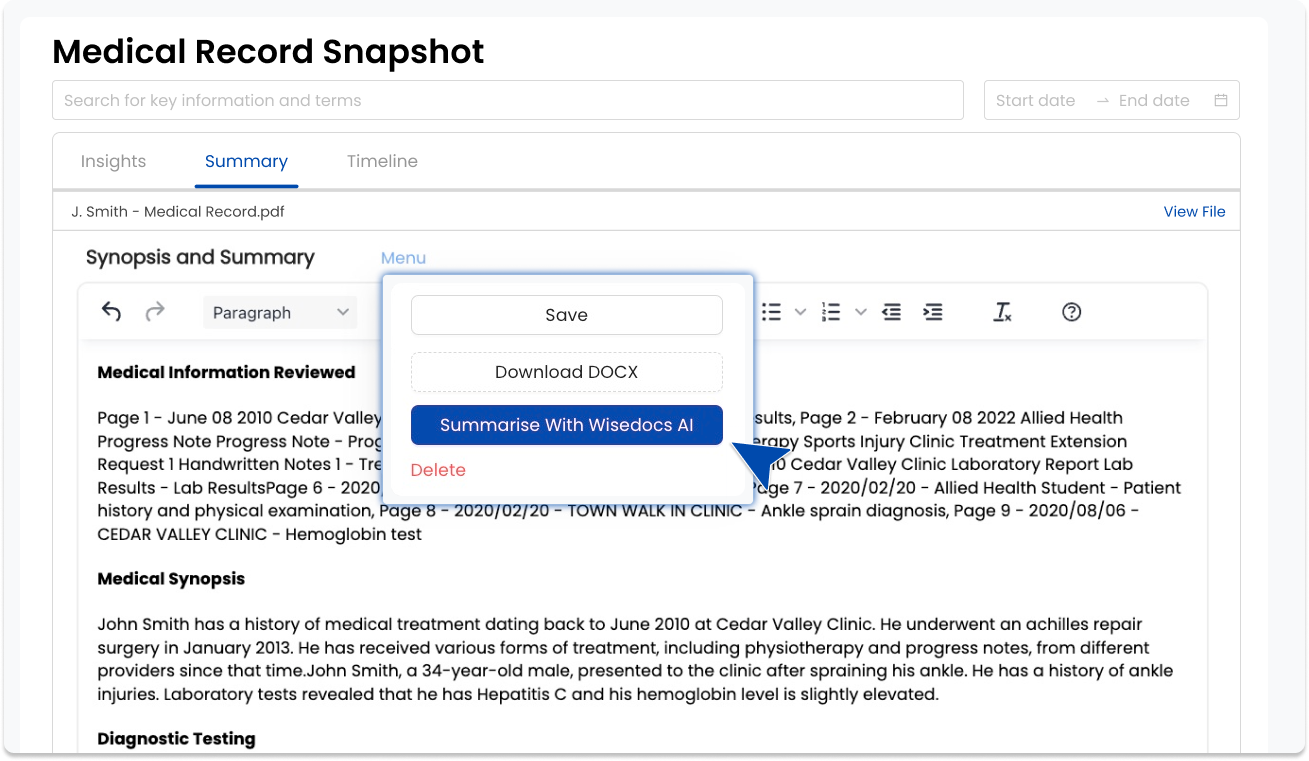Toggle the Menu link beside Synopsis heading

click(x=403, y=258)
